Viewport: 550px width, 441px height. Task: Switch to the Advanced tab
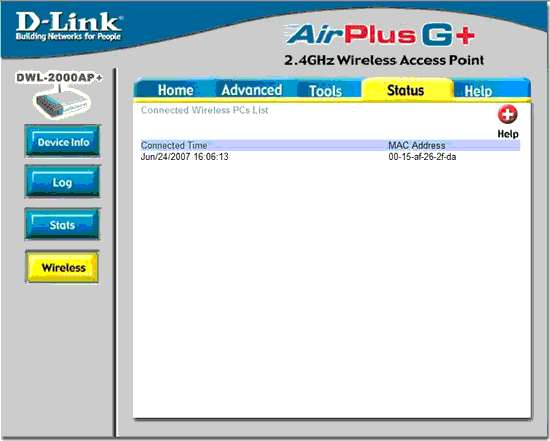tap(252, 90)
